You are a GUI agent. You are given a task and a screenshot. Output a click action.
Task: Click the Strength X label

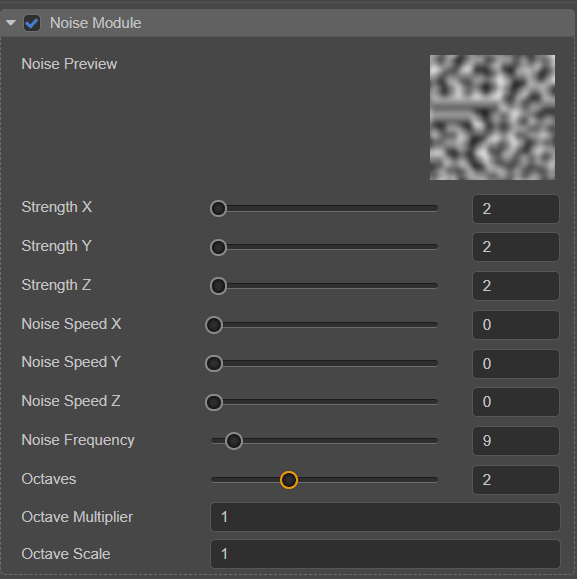(x=57, y=207)
